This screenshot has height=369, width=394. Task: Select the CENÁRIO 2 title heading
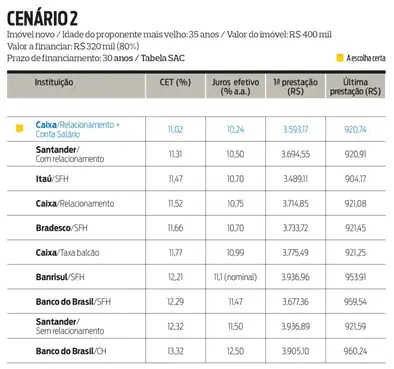[42, 18]
